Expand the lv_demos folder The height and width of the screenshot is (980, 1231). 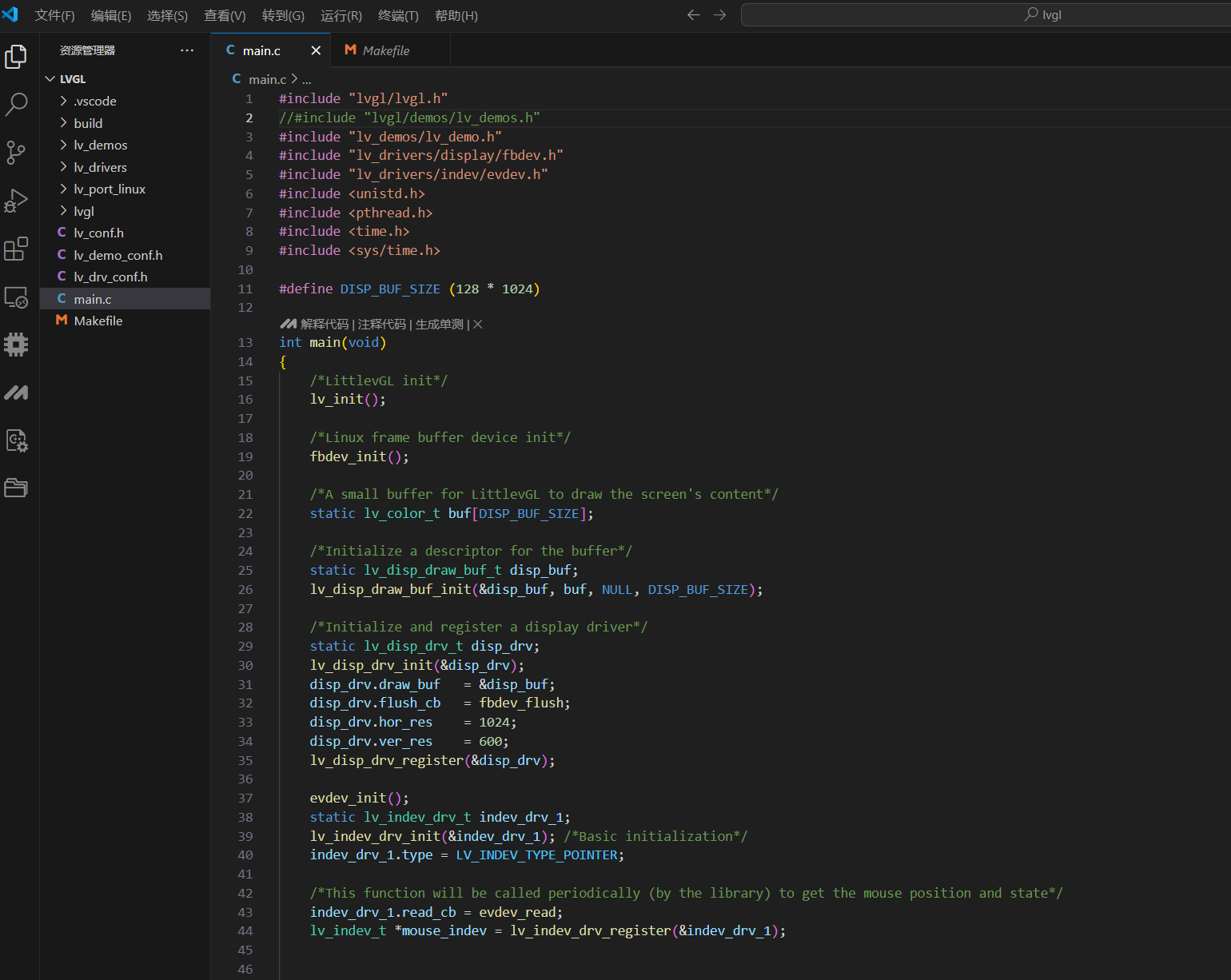(x=64, y=145)
